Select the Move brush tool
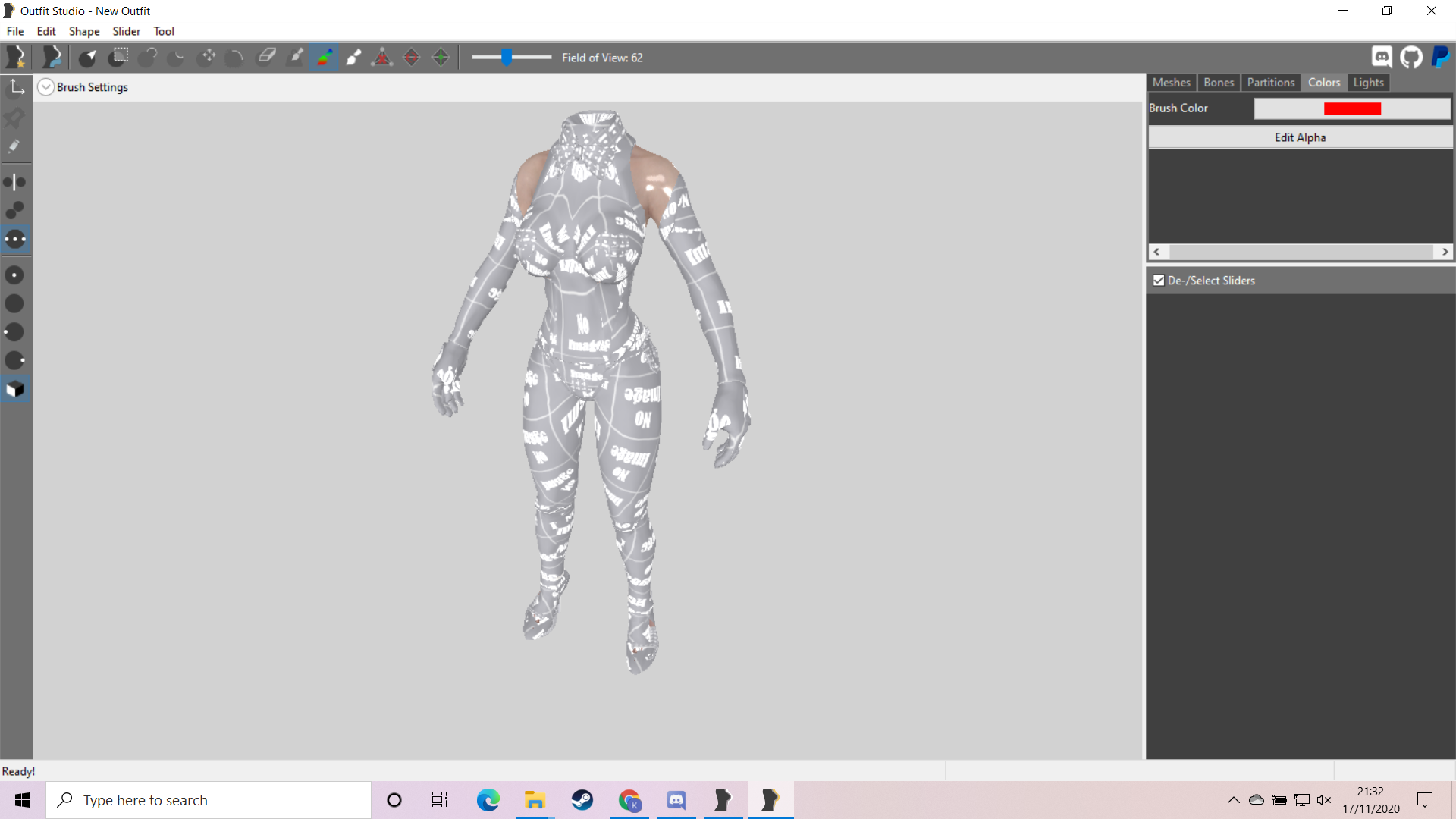 tap(206, 58)
